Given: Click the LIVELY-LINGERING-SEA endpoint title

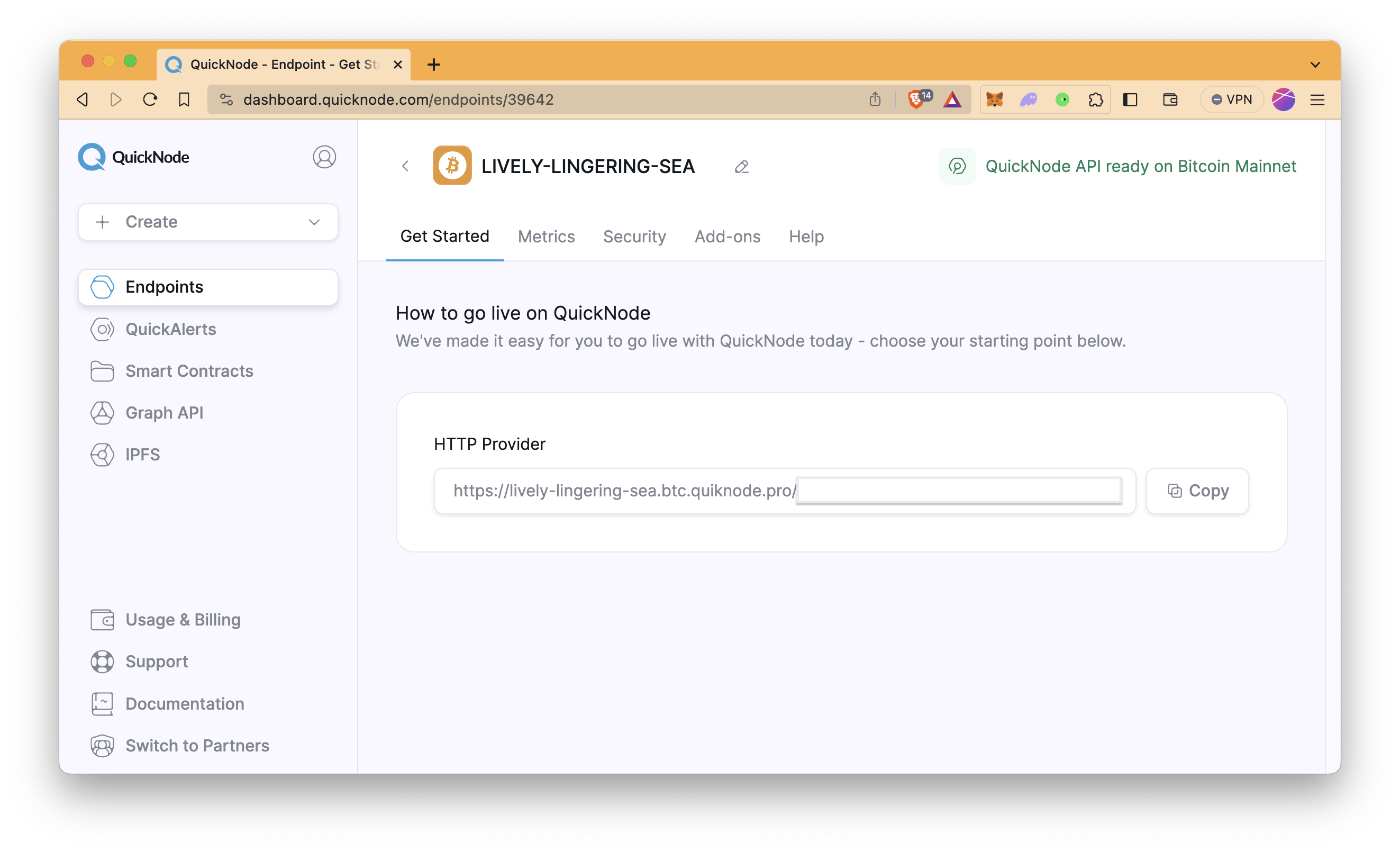Looking at the screenshot, I should click(x=588, y=166).
